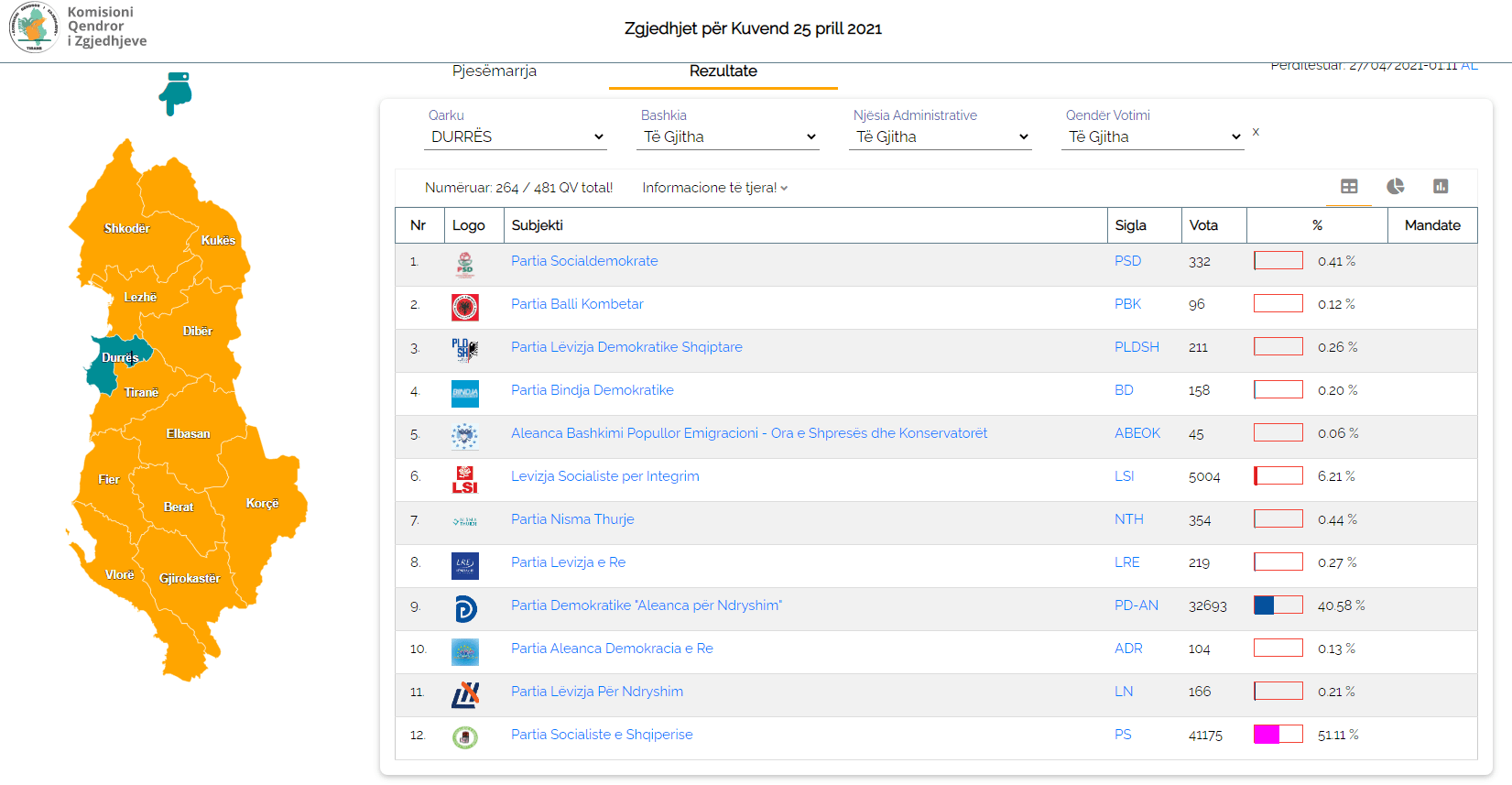Open the Partia Socialdemokrate link

pyautogui.click(x=584, y=261)
